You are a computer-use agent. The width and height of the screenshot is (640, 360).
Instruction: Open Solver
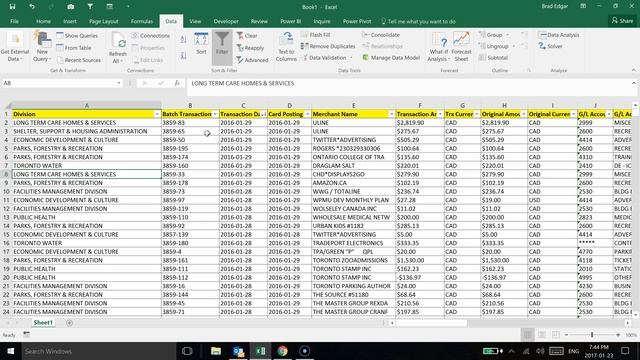tap(551, 46)
